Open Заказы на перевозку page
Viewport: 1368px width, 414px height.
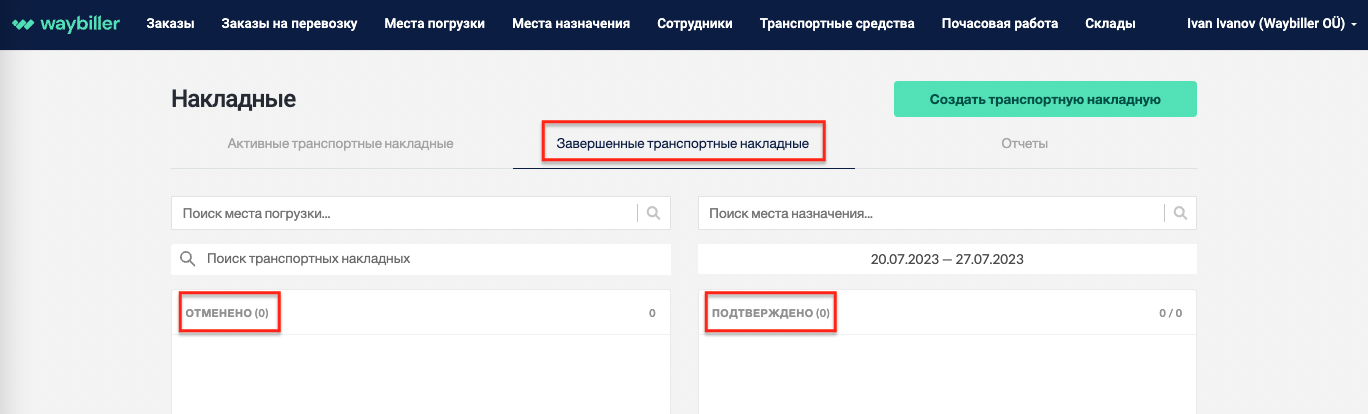[x=289, y=23]
